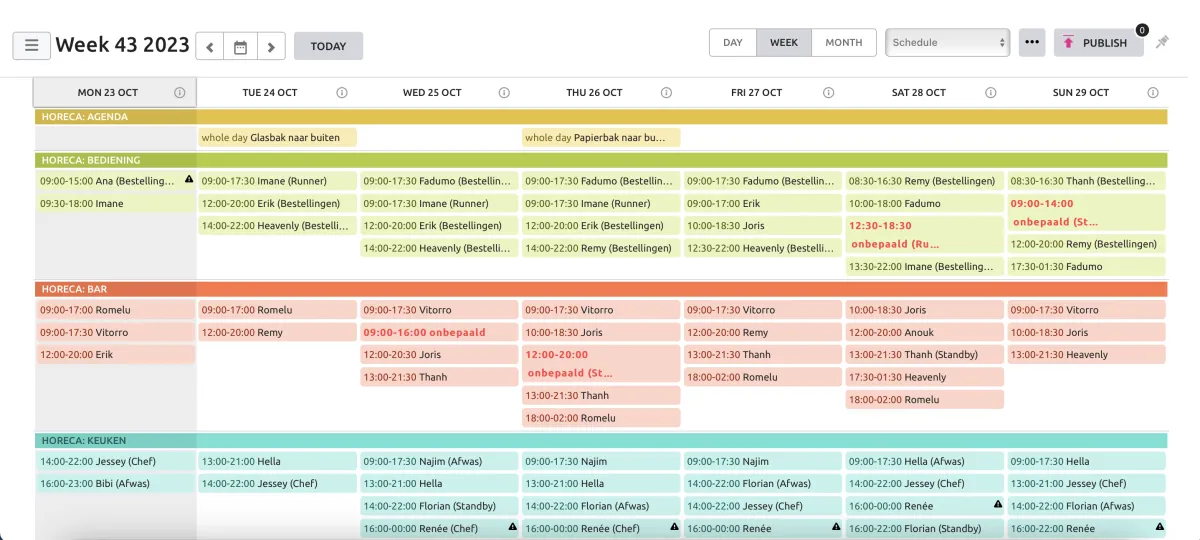Viewport: 1200px width, 540px height.
Task: Open Monday 12:00-20:00 Erik bar shift
Action: tap(115, 354)
